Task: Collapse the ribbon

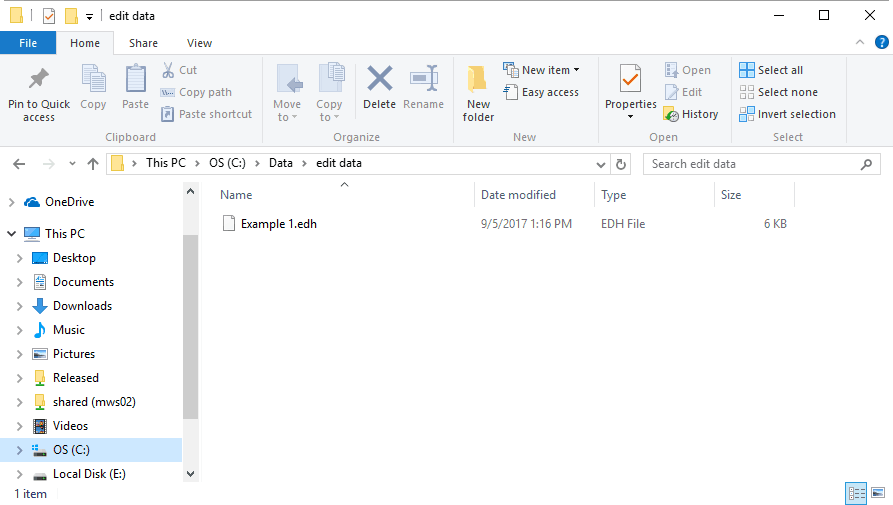Action: click(x=860, y=42)
